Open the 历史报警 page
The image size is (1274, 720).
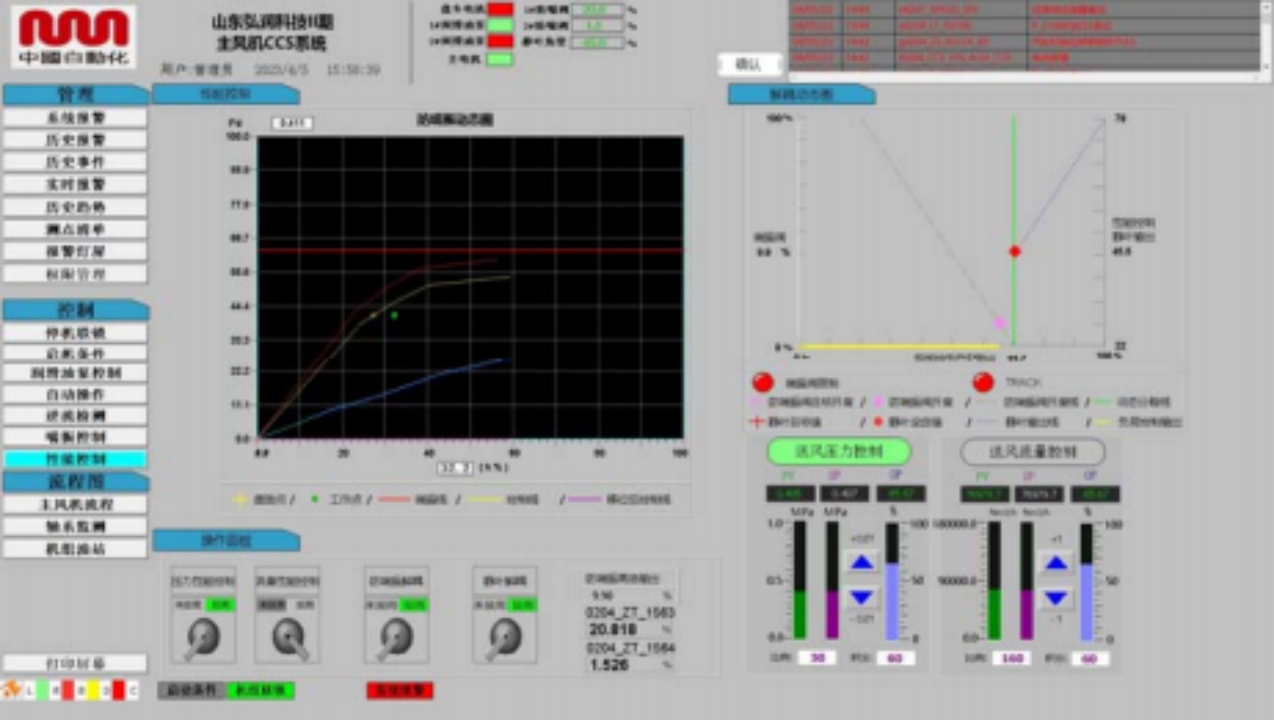tap(75, 139)
